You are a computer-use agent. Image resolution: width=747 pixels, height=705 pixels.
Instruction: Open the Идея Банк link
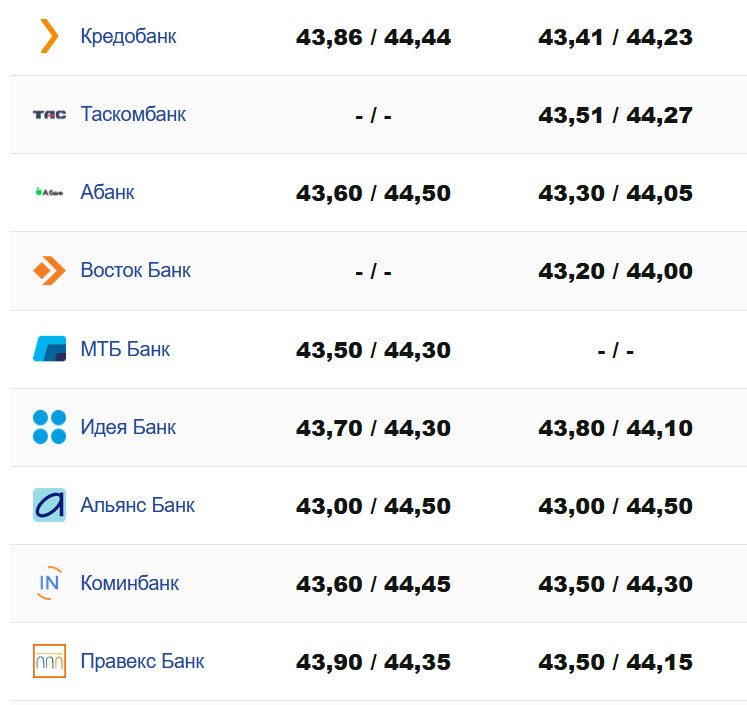click(x=128, y=427)
